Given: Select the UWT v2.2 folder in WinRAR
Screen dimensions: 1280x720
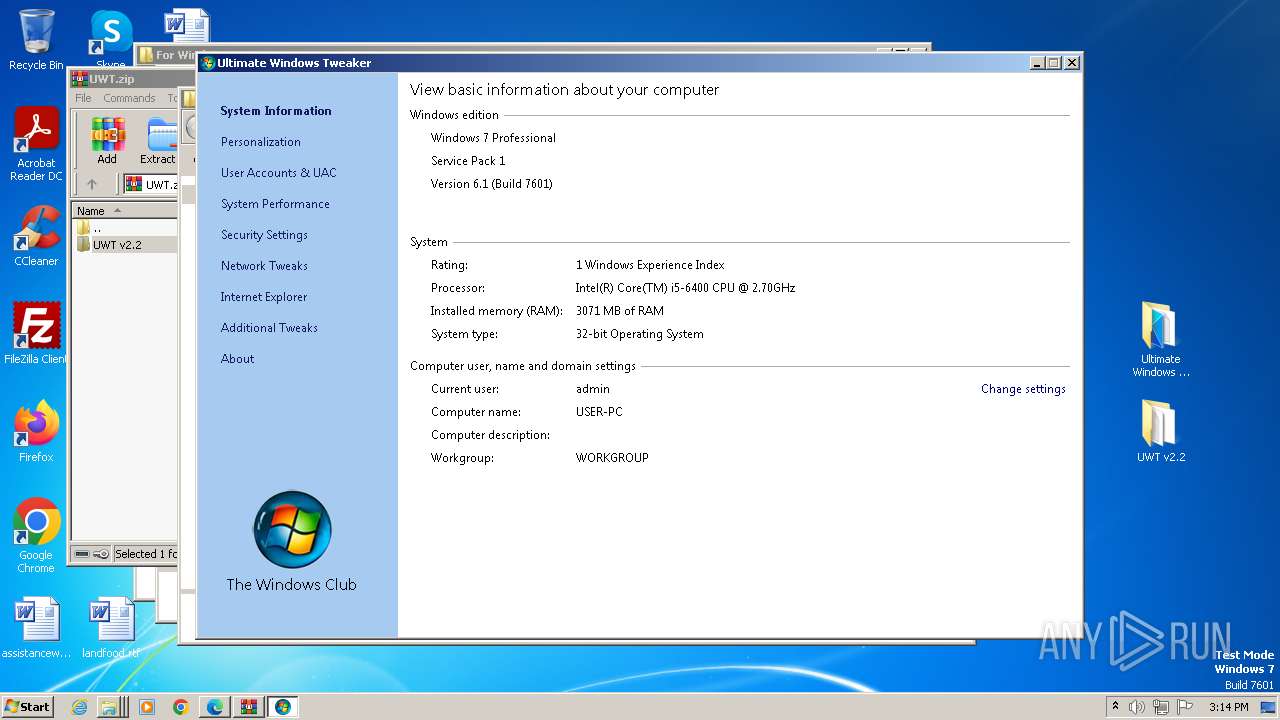Looking at the screenshot, I should tap(117, 245).
